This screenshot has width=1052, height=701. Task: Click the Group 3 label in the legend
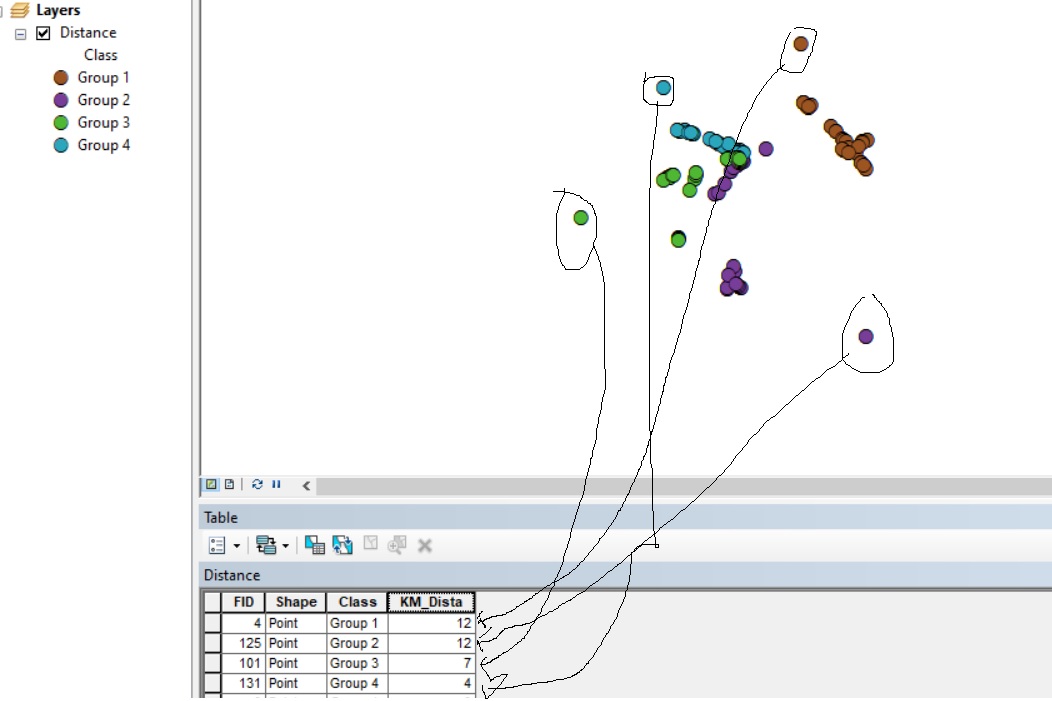103,123
